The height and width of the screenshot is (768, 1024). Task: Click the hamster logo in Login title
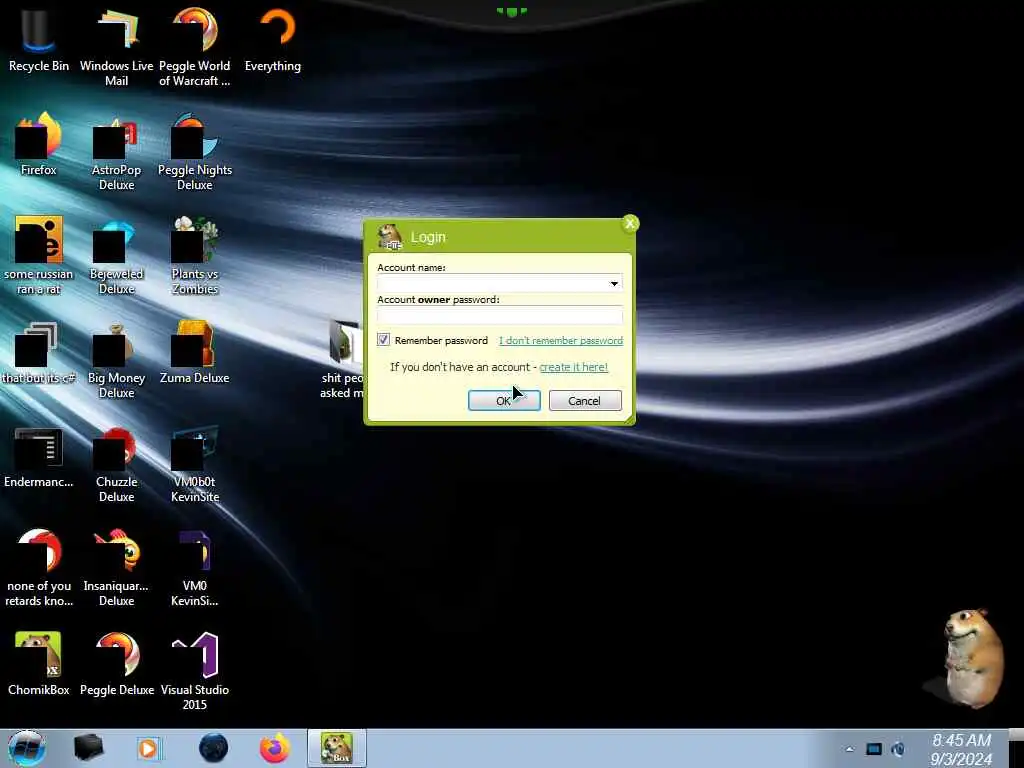pos(390,237)
